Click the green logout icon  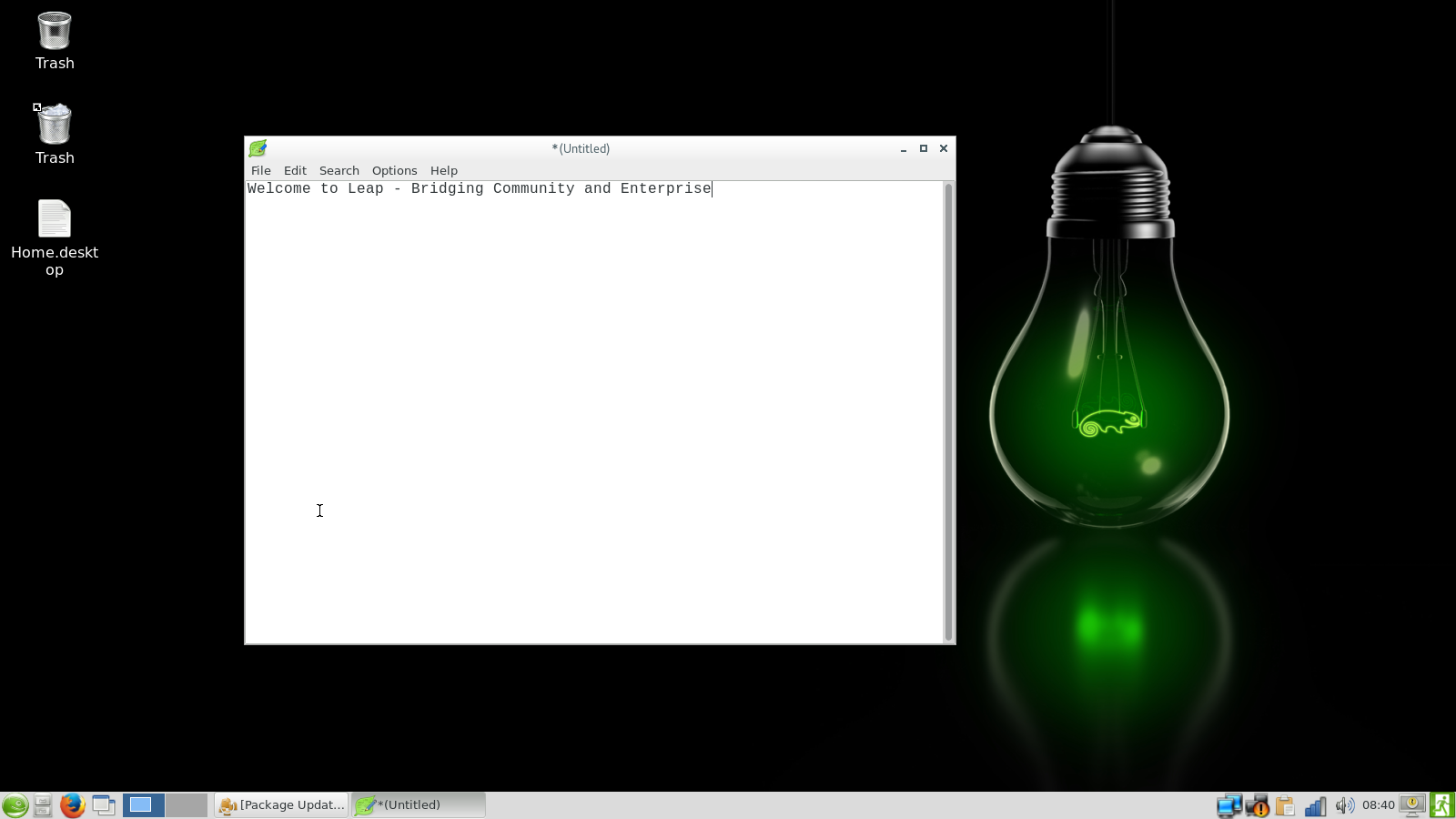(x=1441, y=805)
